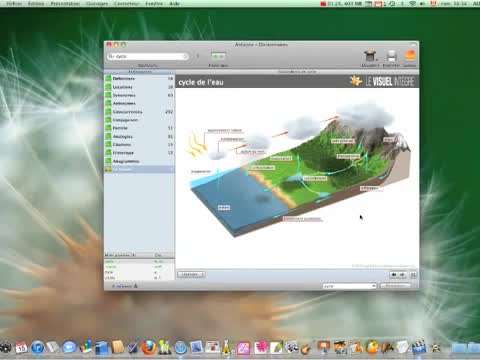Image resolution: width=480 pixels, height=360 pixels.
Task: Open the Légendes dropdown below the image
Action: (191, 274)
